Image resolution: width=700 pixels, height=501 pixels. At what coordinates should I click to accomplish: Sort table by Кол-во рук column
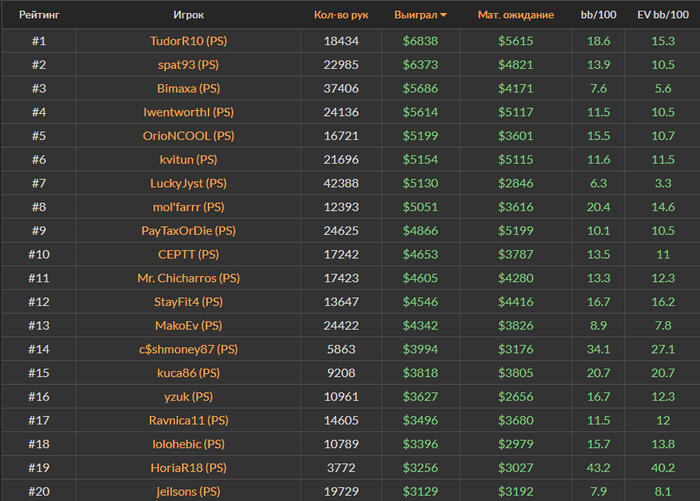341,15
